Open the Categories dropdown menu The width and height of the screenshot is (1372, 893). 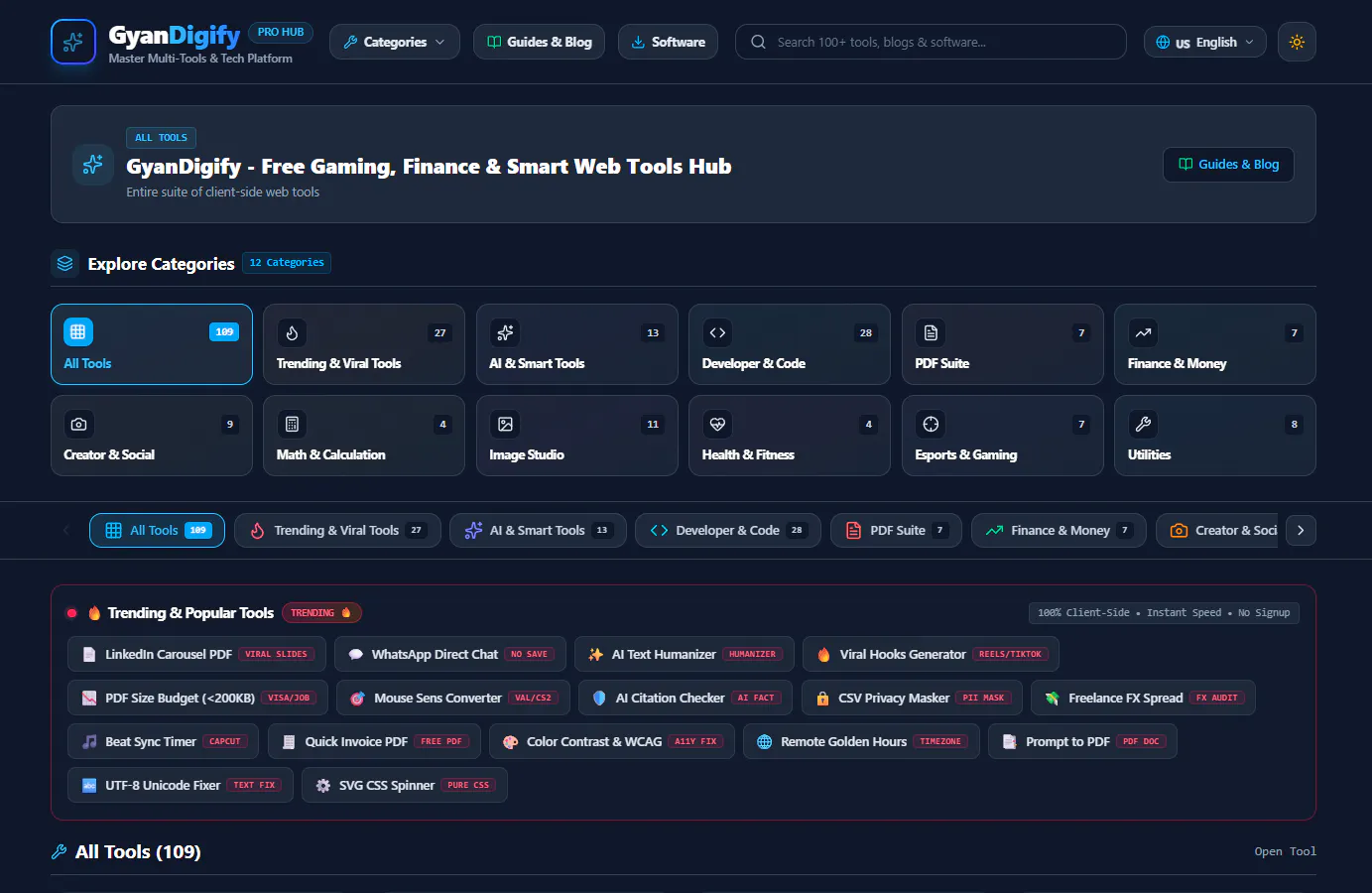click(395, 42)
